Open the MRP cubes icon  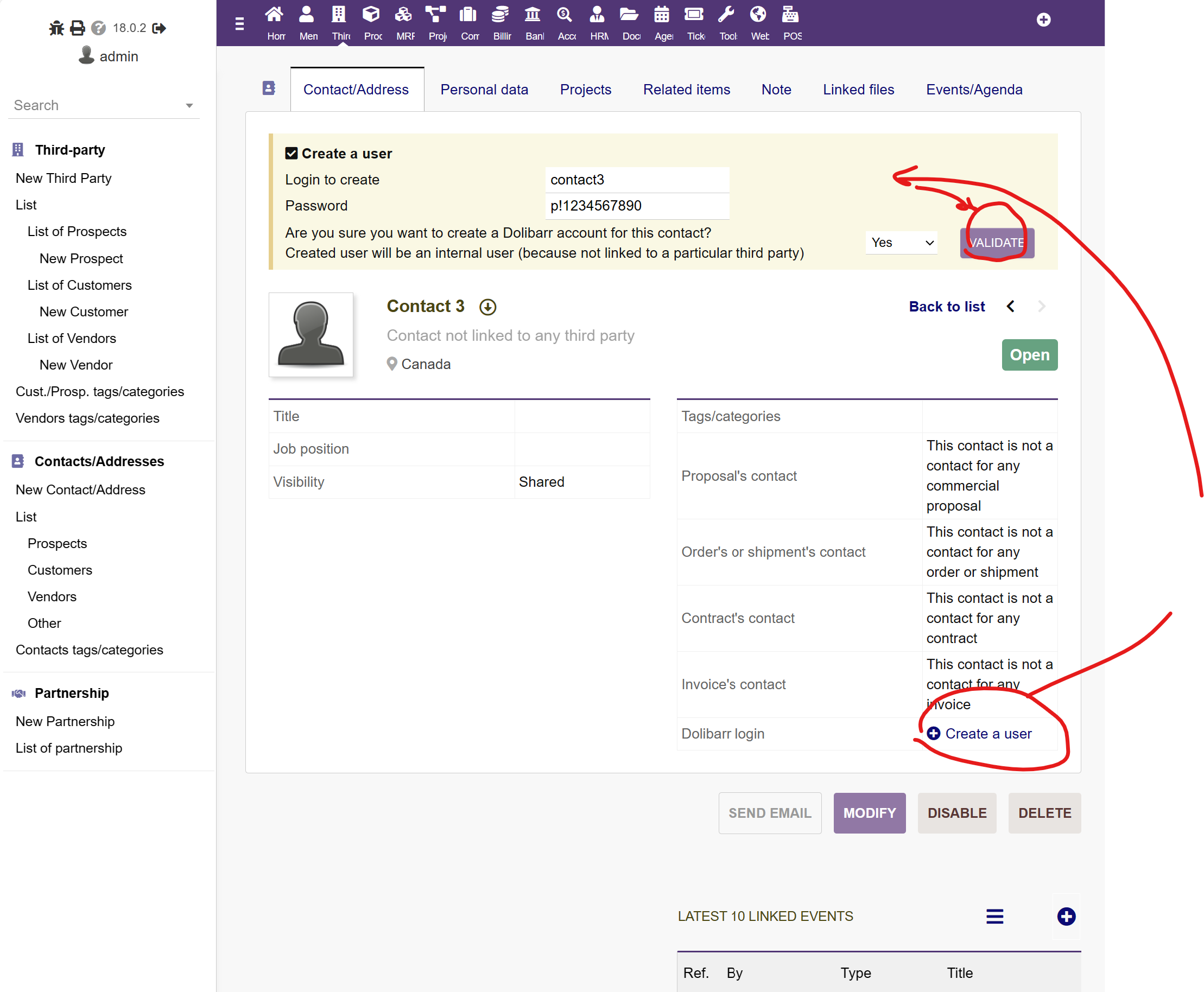click(404, 14)
